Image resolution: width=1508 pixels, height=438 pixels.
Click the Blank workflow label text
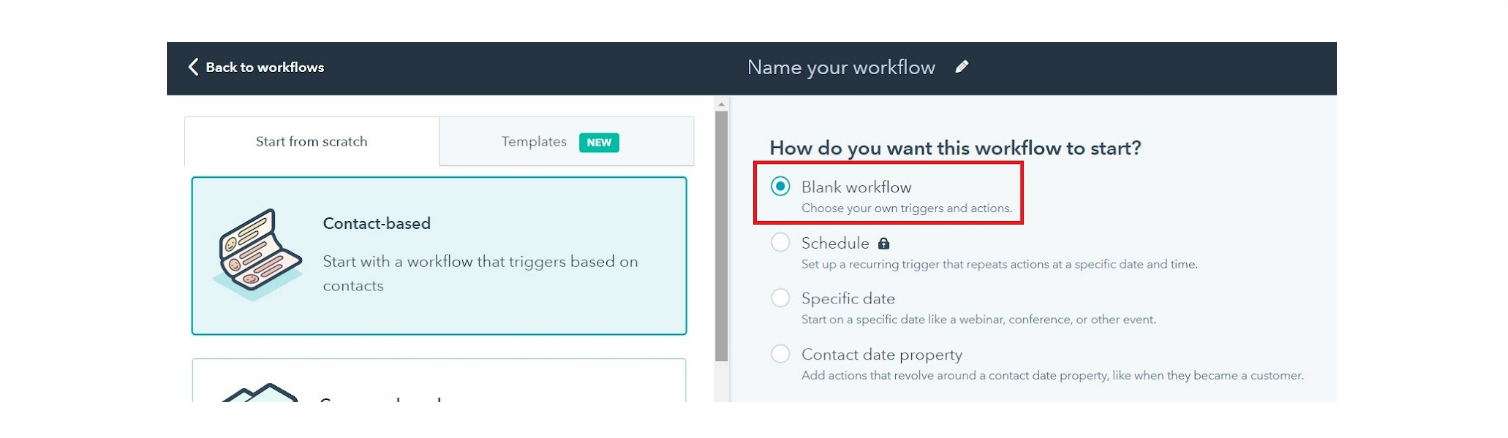tap(856, 187)
